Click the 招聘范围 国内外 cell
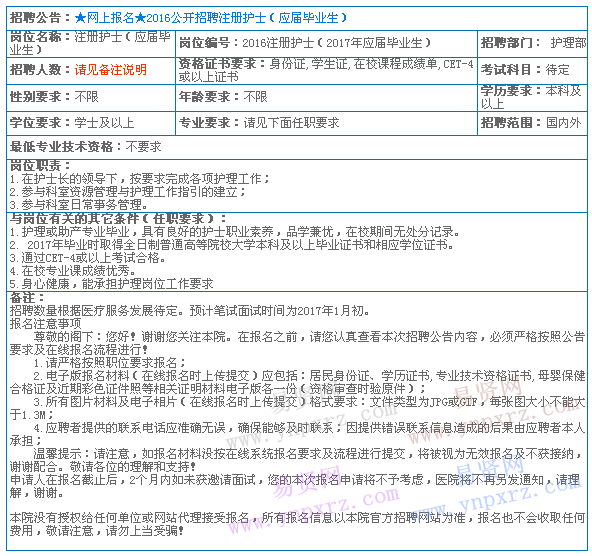This screenshot has height=556, width=592. (532, 123)
